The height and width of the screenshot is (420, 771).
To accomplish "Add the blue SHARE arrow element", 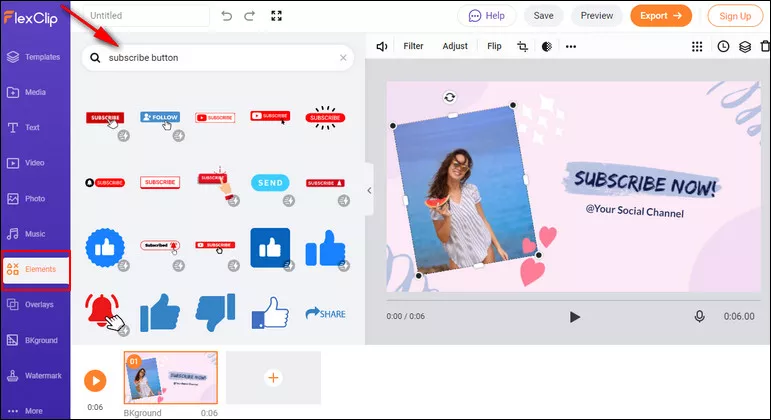I will [325, 313].
